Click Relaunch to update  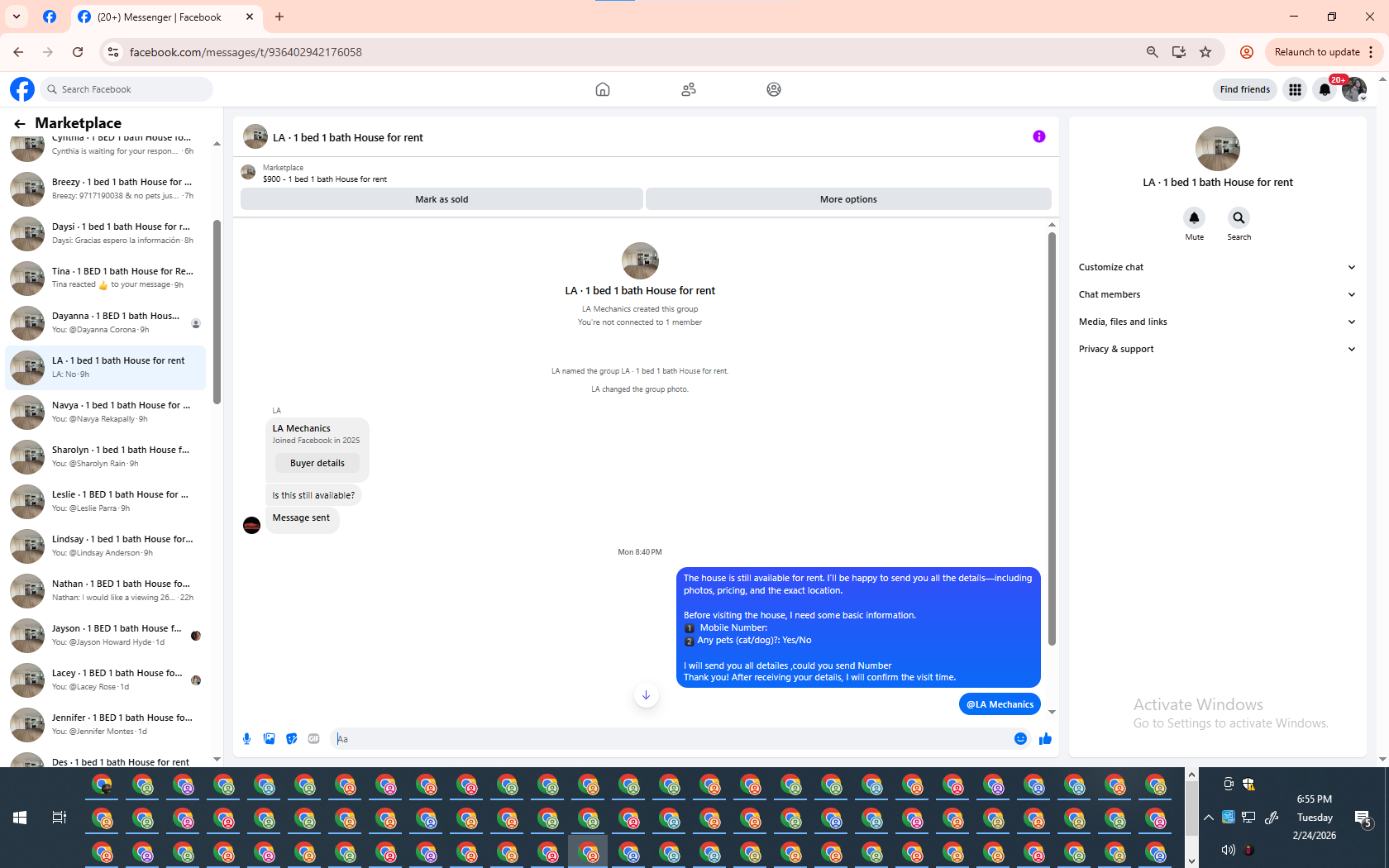(x=1316, y=52)
